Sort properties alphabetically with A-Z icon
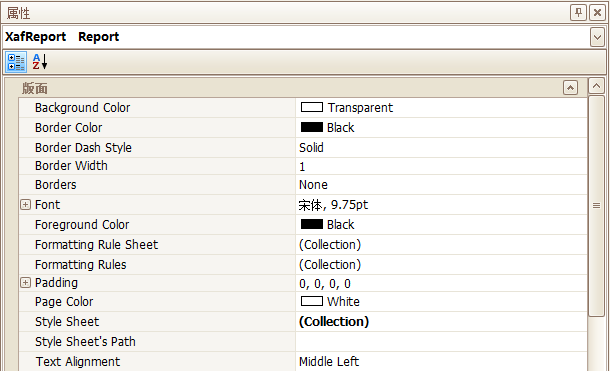The image size is (610, 371). (40, 62)
